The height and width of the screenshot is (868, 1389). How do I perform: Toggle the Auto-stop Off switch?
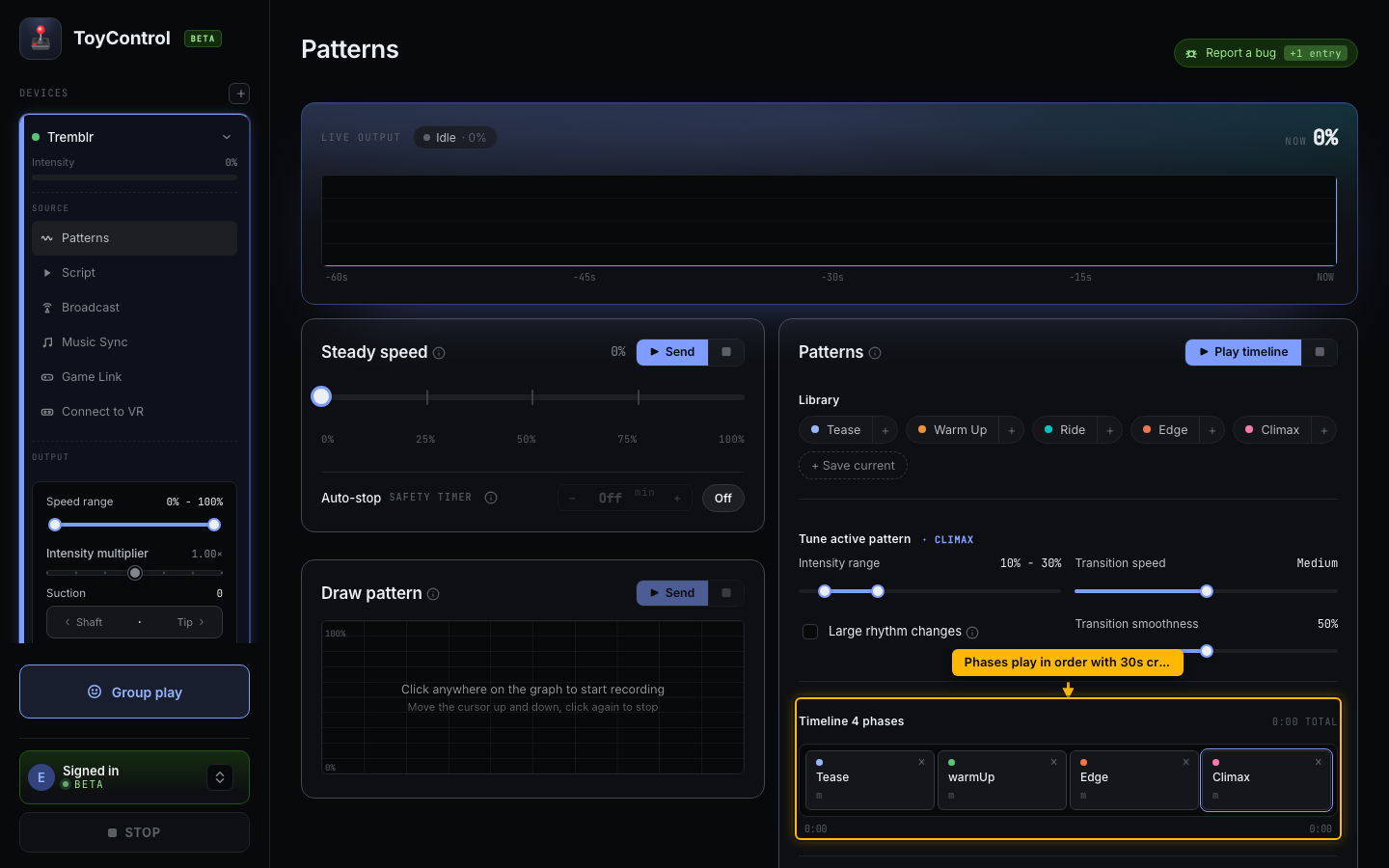tap(723, 498)
